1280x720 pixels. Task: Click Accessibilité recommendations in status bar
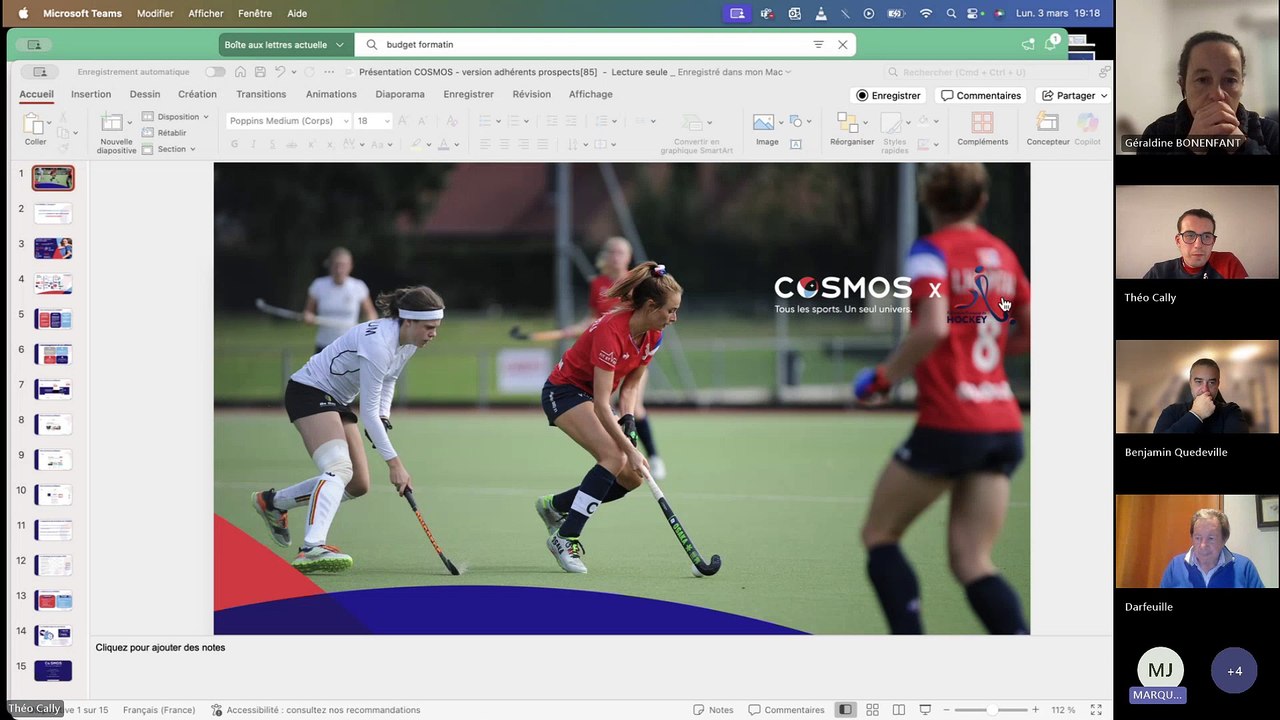point(316,710)
